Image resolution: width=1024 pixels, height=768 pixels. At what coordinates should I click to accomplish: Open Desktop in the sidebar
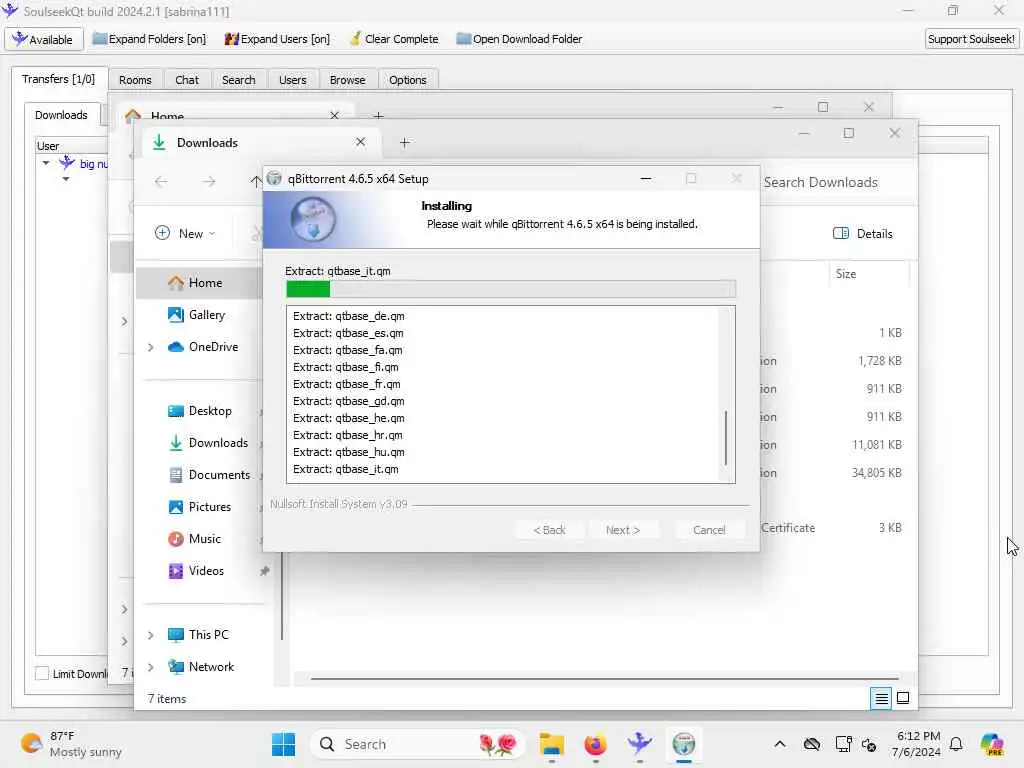tap(209, 411)
